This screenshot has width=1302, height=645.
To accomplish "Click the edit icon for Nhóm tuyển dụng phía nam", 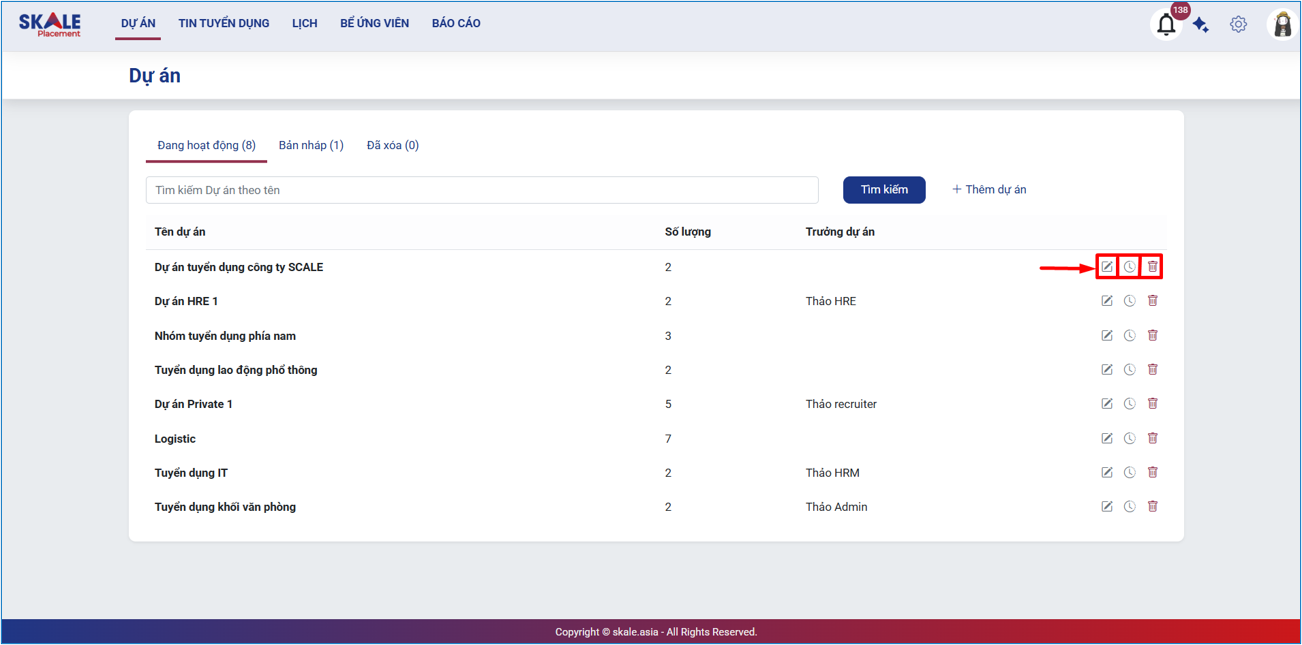I will tap(1107, 336).
